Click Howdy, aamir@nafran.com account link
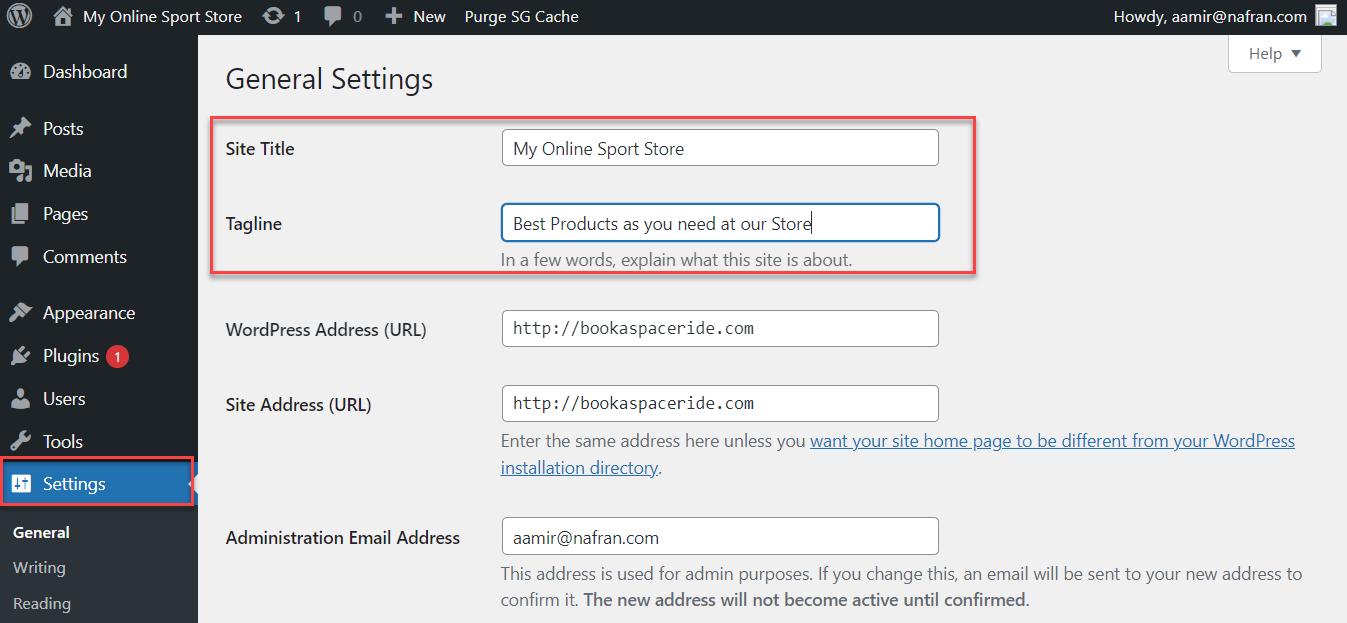The image size is (1347, 623). (1209, 16)
